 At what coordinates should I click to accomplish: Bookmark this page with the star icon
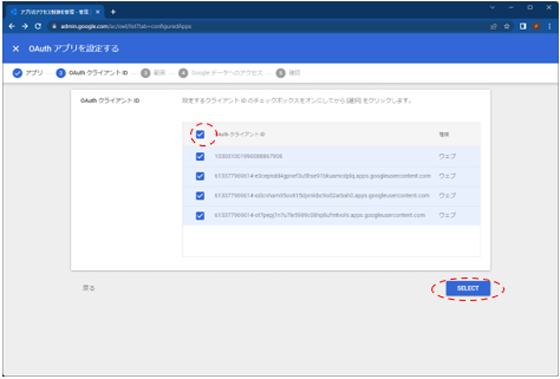pyautogui.click(x=507, y=26)
